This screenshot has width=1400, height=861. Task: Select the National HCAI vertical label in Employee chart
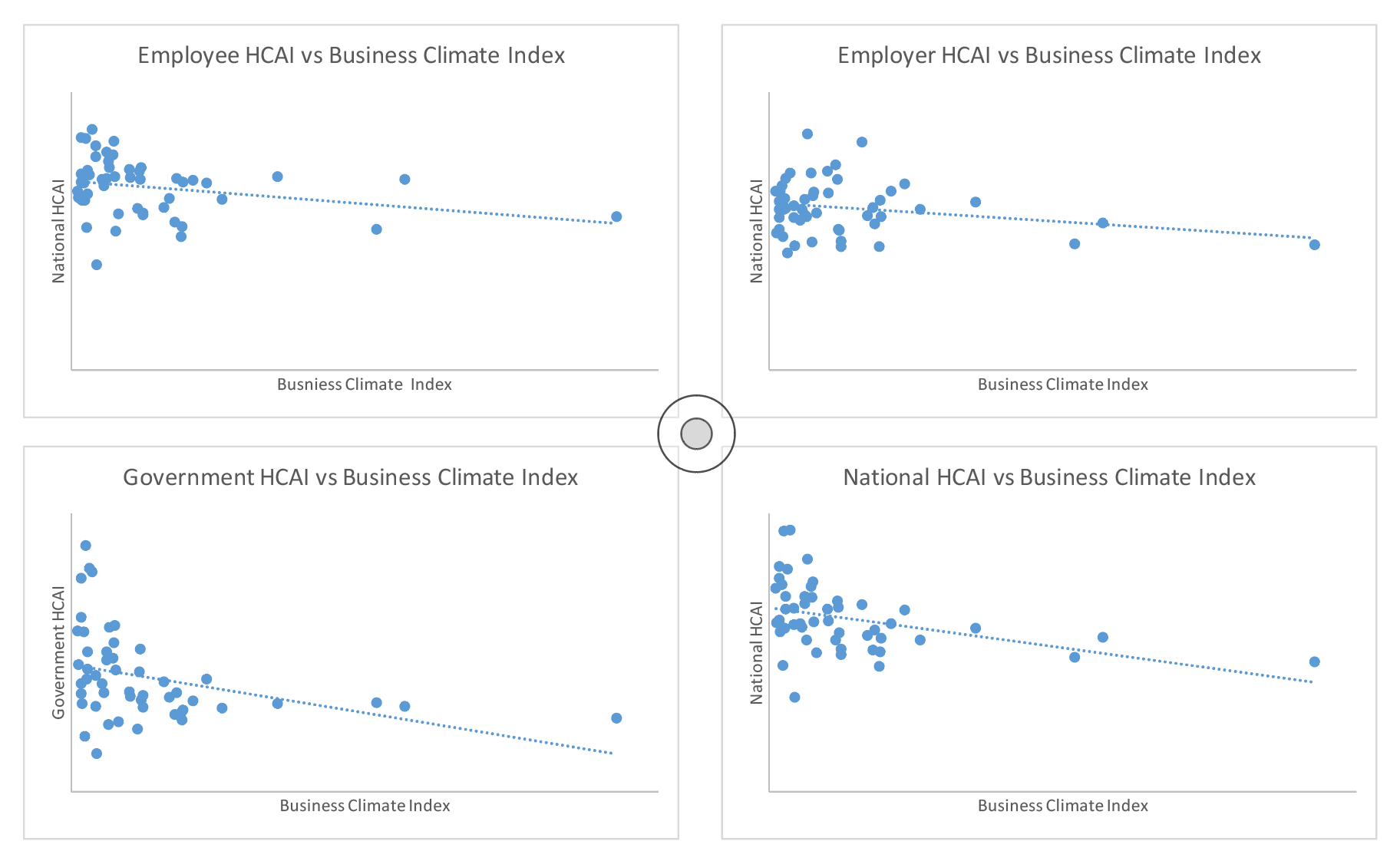coord(58,231)
